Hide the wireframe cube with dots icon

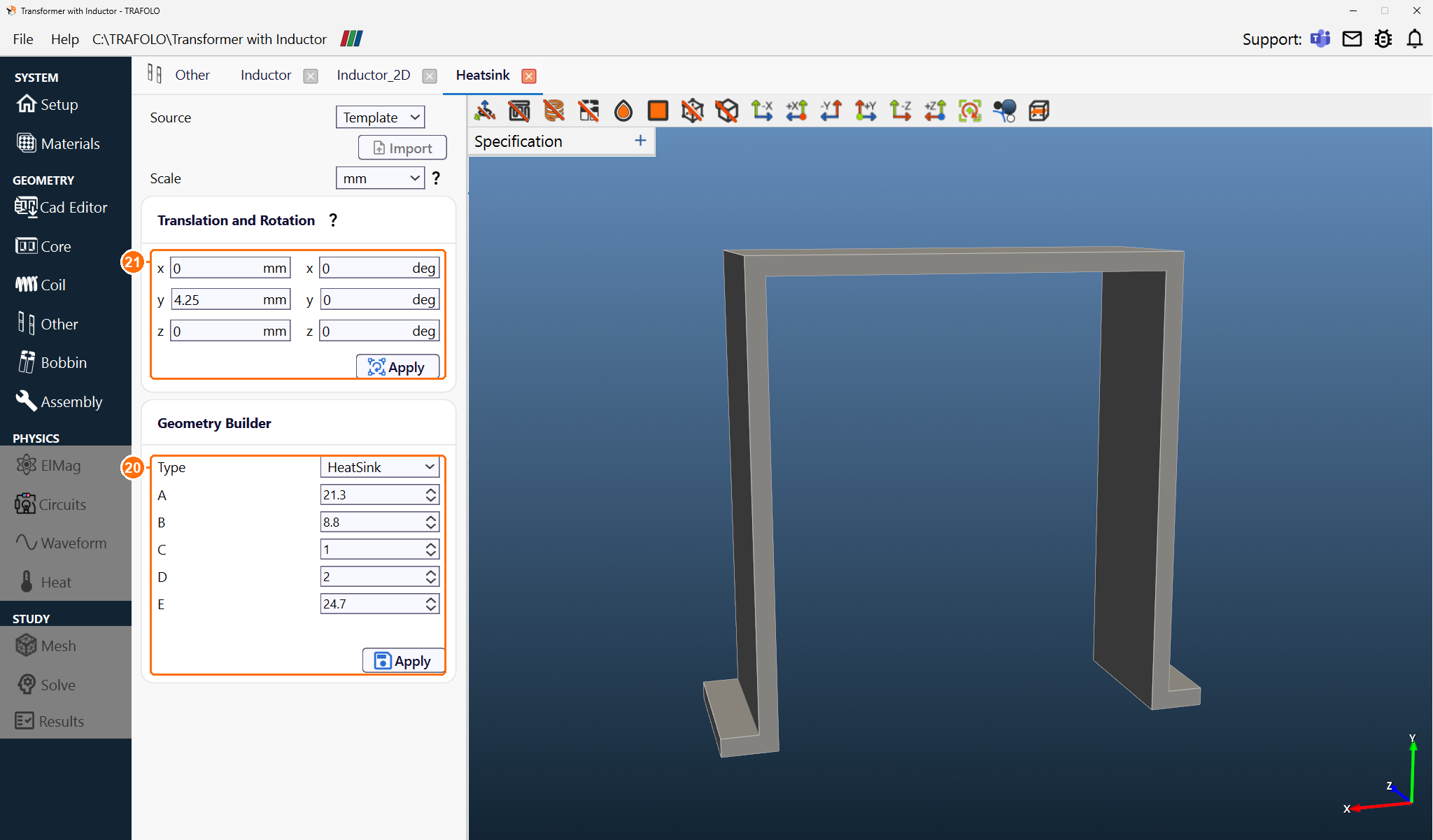(693, 111)
